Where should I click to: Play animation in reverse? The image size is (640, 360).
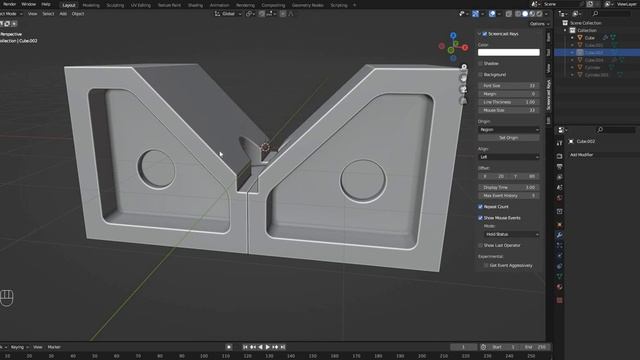260,347
